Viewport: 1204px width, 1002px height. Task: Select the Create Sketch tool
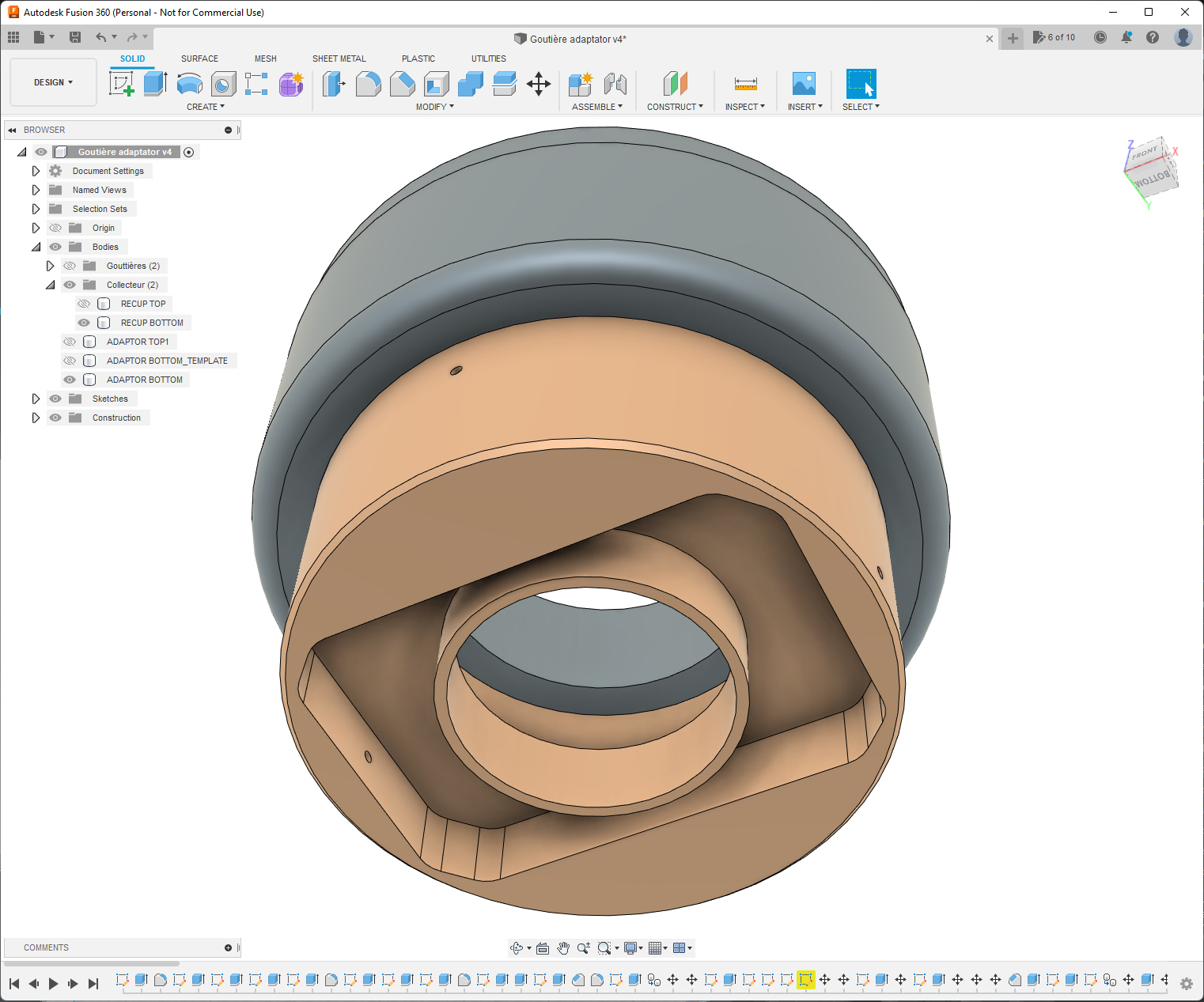[122, 83]
